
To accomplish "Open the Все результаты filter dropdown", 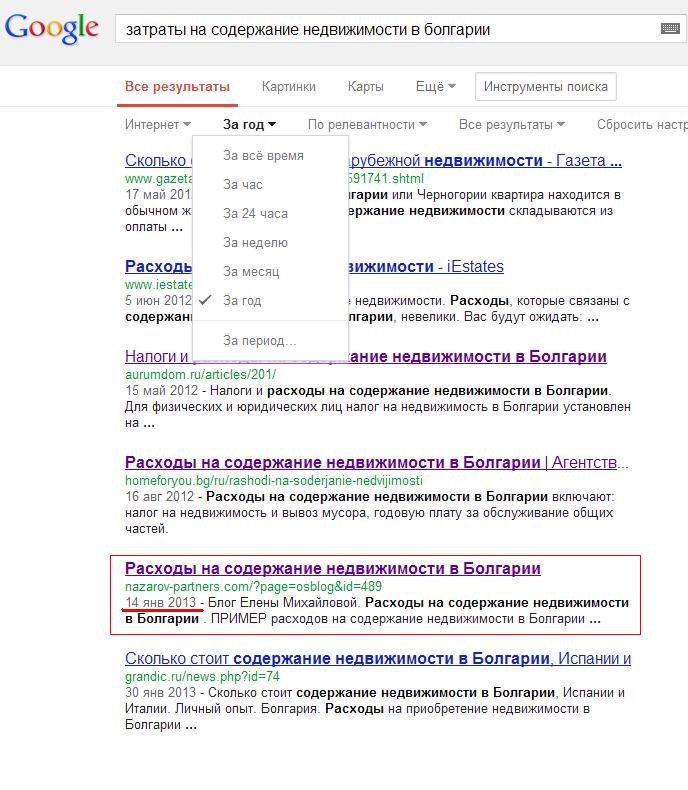I will (511, 125).
